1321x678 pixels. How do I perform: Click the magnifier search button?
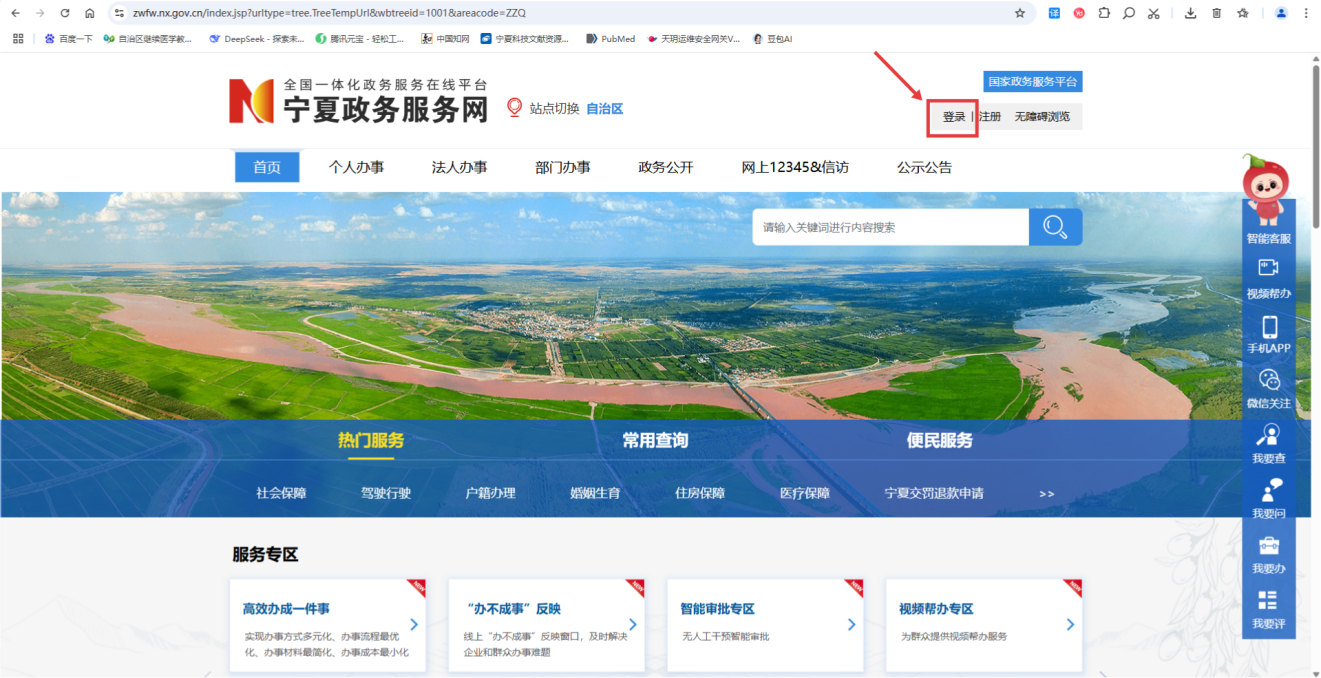click(x=1055, y=227)
